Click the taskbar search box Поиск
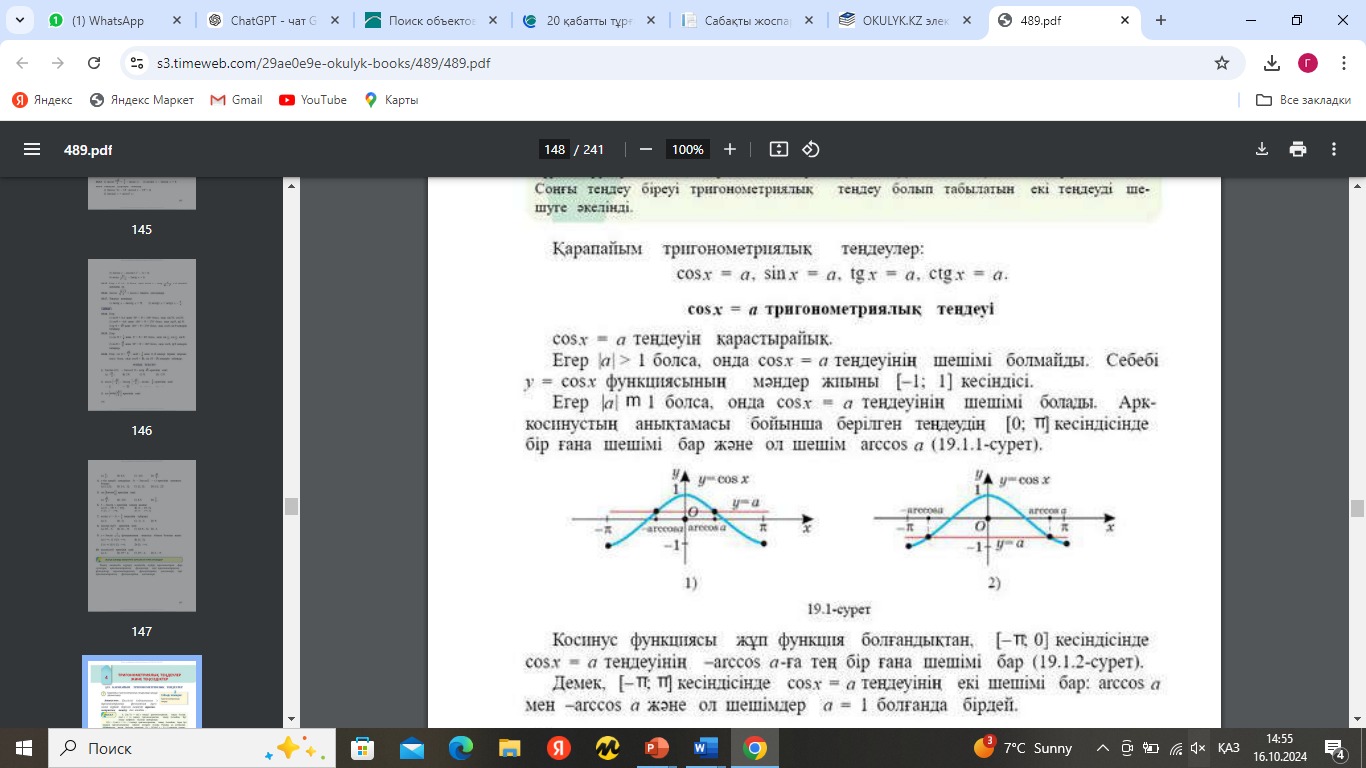Screen dimensions: 1366x768 pyautogui.click(x=191, y=748)
